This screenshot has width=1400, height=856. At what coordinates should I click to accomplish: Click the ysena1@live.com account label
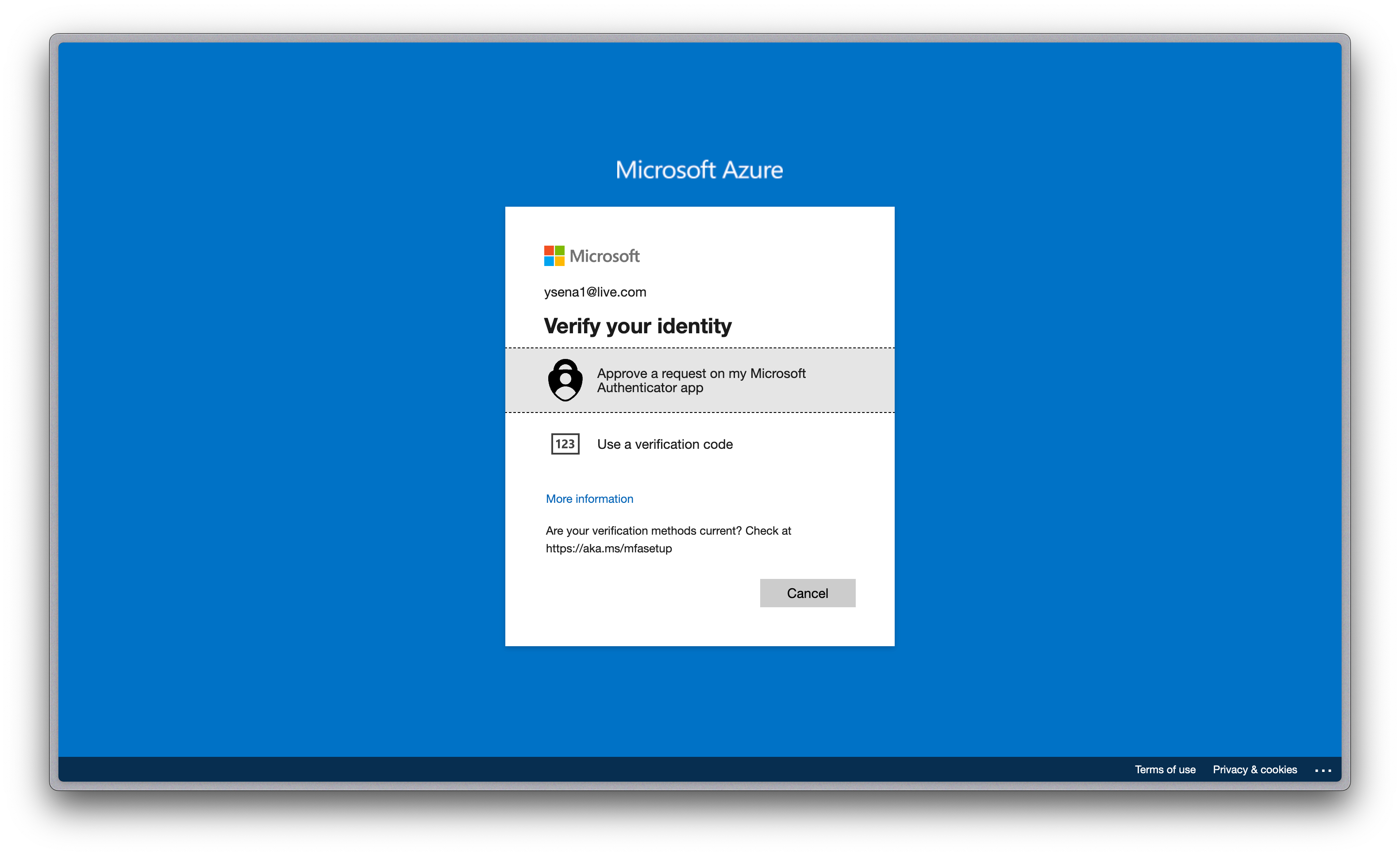pyautogui.click(x=595, y=292)
